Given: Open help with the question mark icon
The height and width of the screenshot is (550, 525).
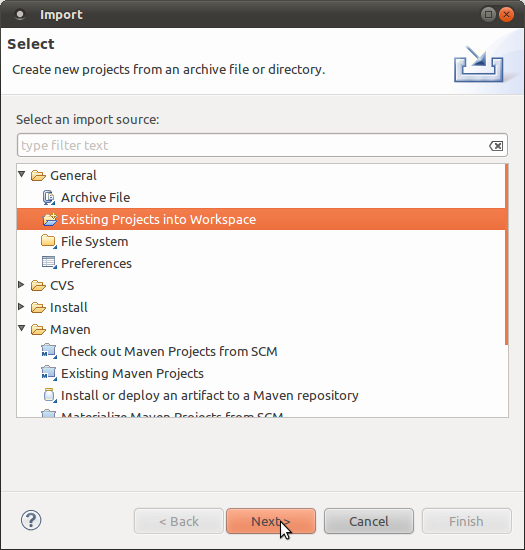Looking at the screenshot, I should click(x=31, y=521).
